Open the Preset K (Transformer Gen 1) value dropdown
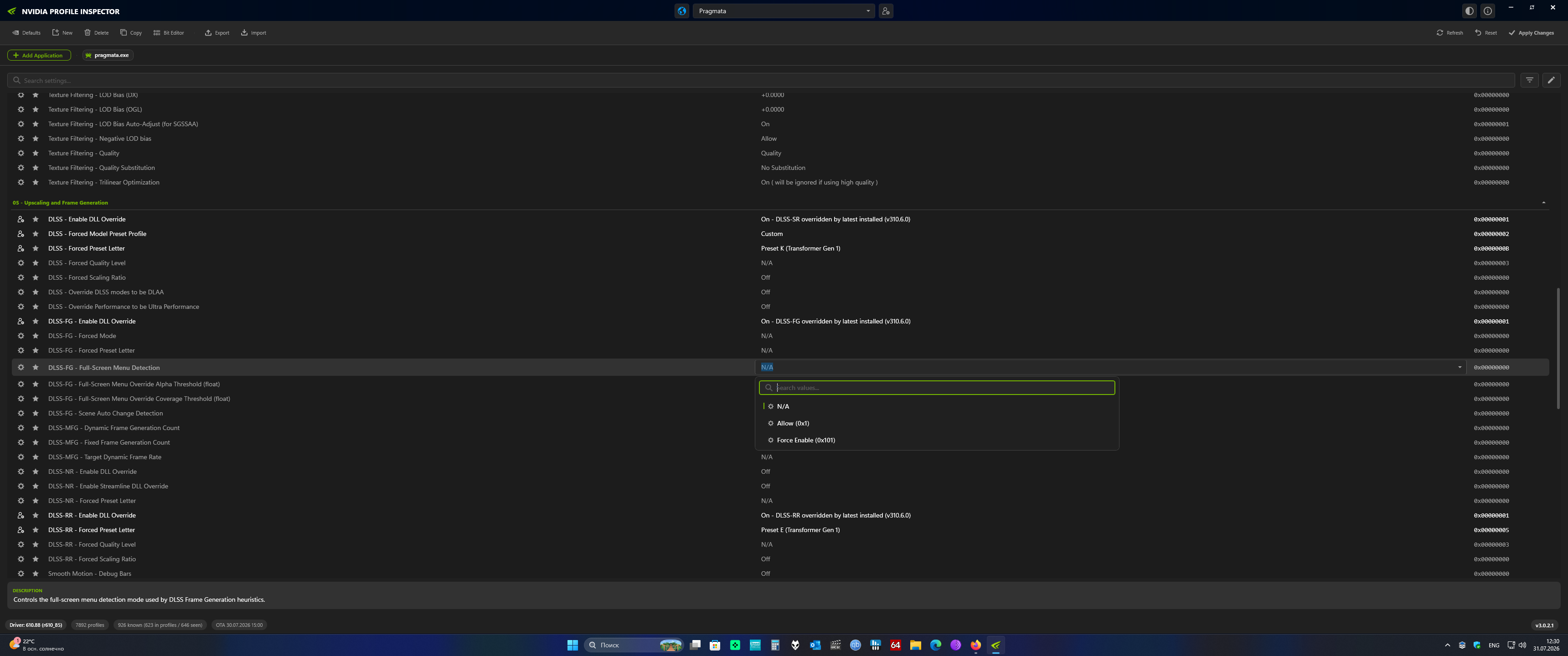This screenshot has width=1568, height=656. [800, 248]
